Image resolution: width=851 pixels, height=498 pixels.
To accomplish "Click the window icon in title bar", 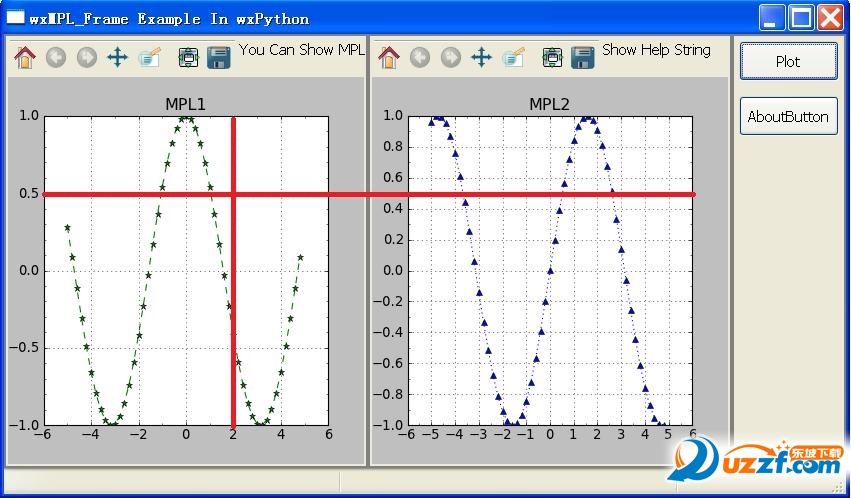I will coord(15,18).
